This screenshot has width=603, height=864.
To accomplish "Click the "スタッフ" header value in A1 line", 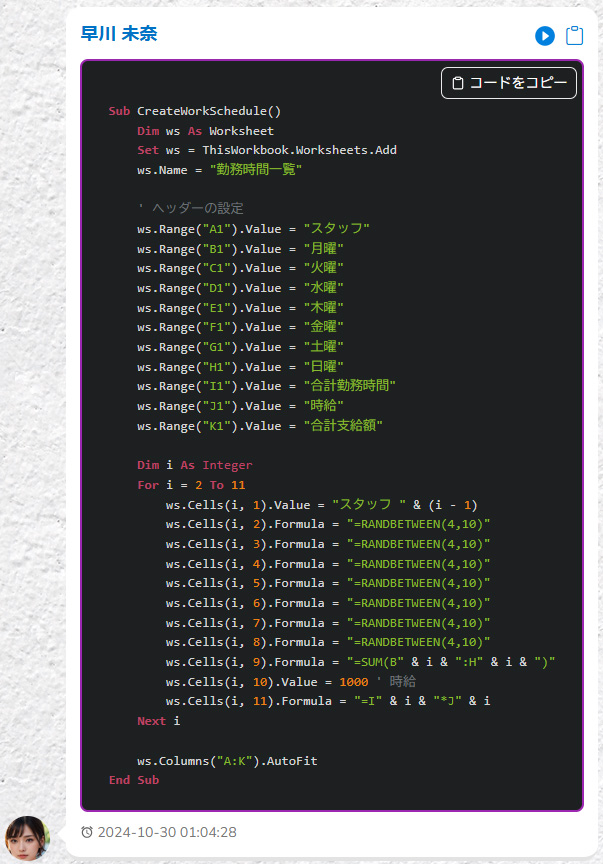I will pos(336,229).
